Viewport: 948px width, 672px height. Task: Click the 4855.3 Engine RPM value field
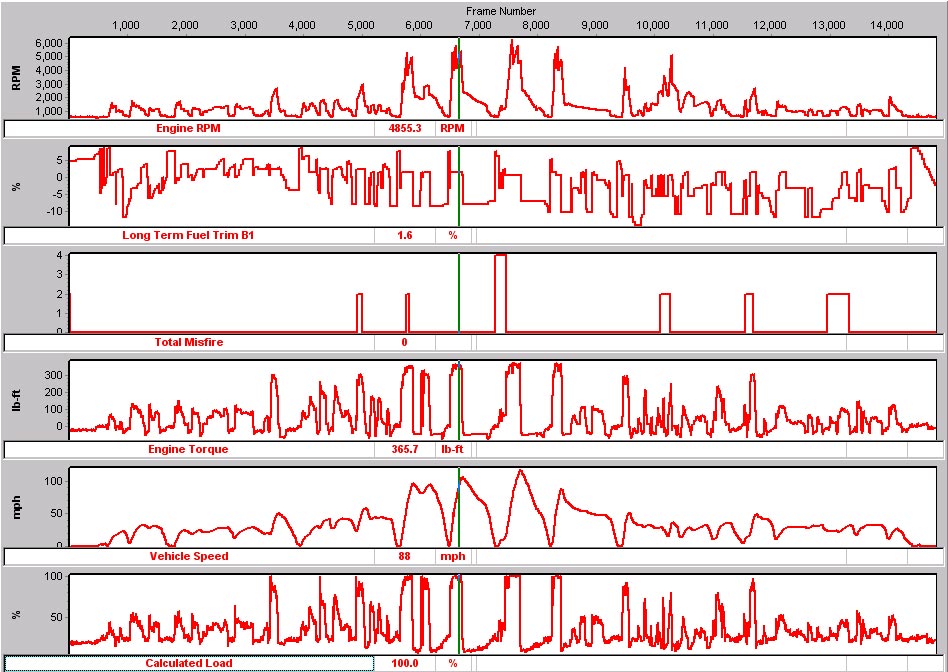point(404,129)
